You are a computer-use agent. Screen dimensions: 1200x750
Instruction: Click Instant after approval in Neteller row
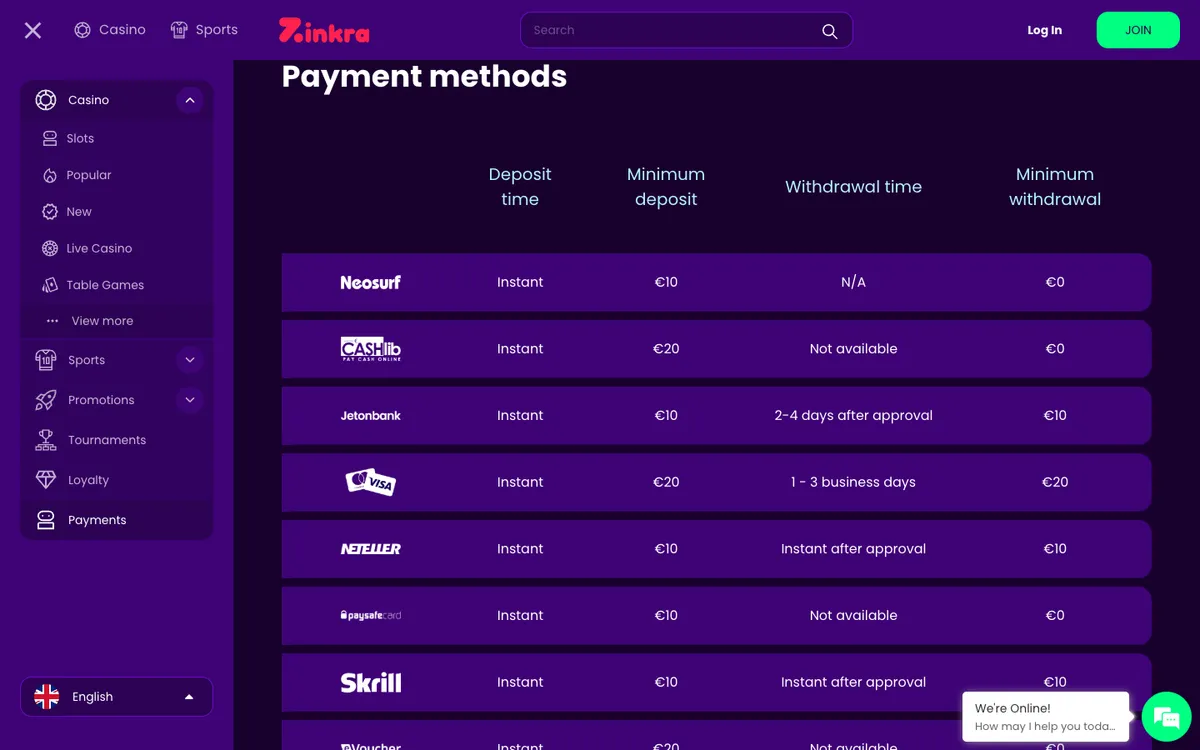click(x=854, y=549)
